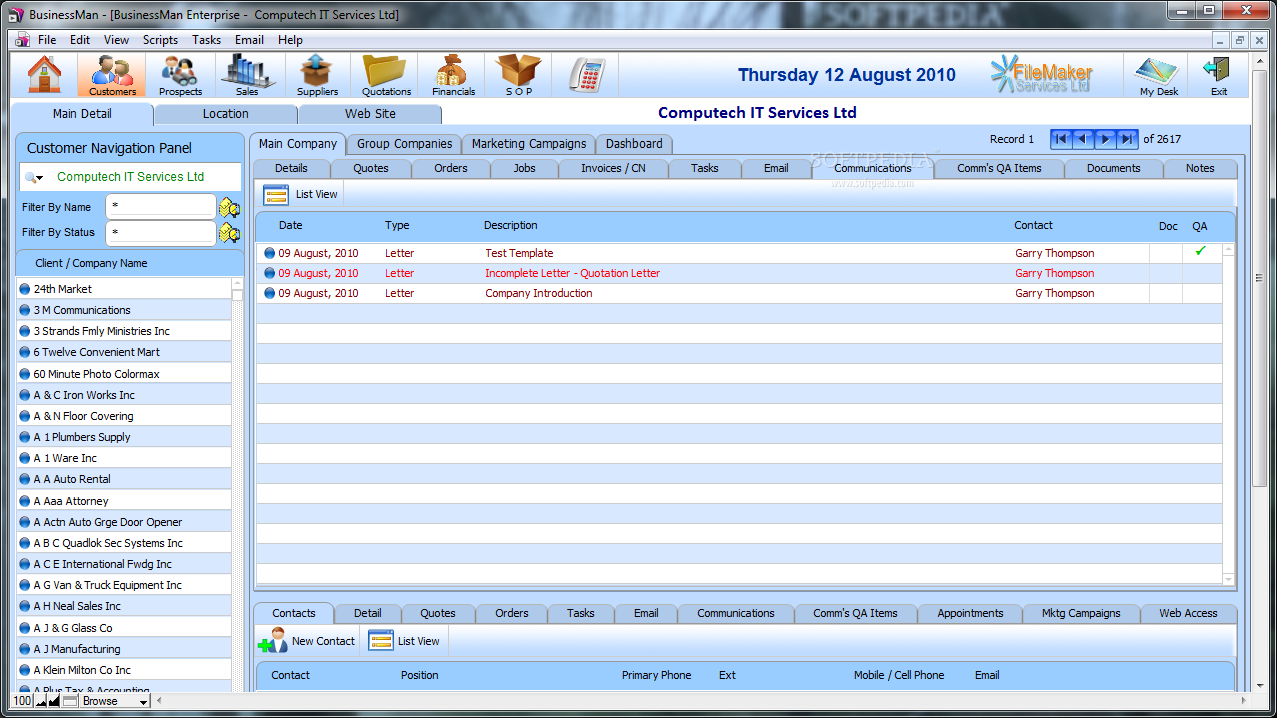Open the Documents tab

point(1114,168)
